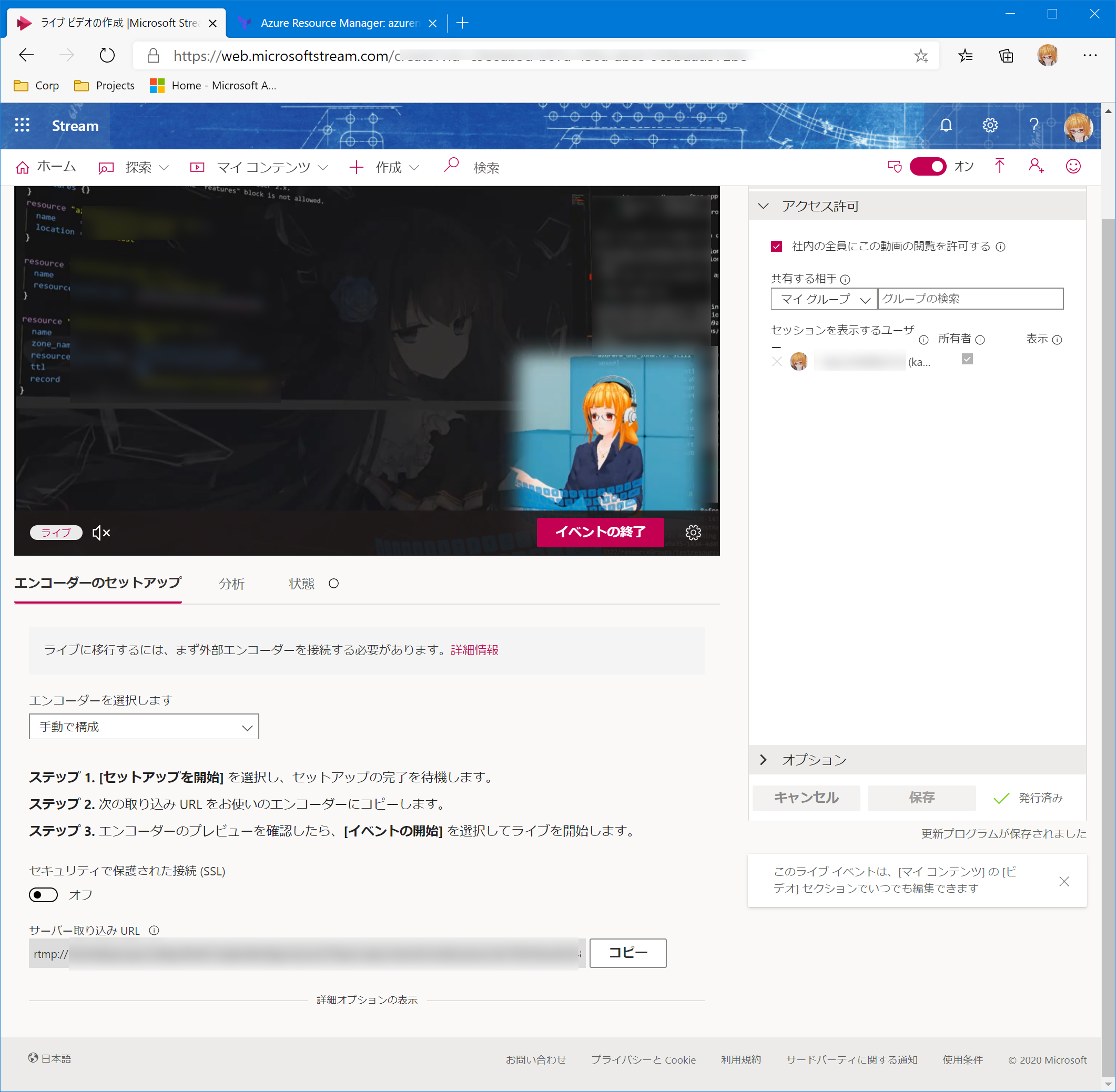Open the Stream app launcher grid

point(22,125)
